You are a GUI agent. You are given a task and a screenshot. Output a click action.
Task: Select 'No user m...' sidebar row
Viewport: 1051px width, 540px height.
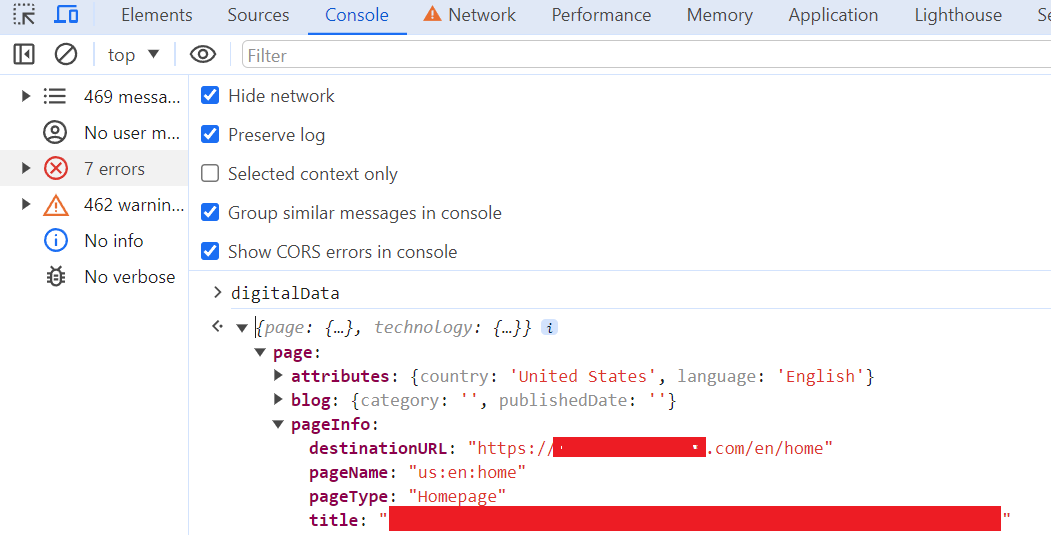coord(94,133)
